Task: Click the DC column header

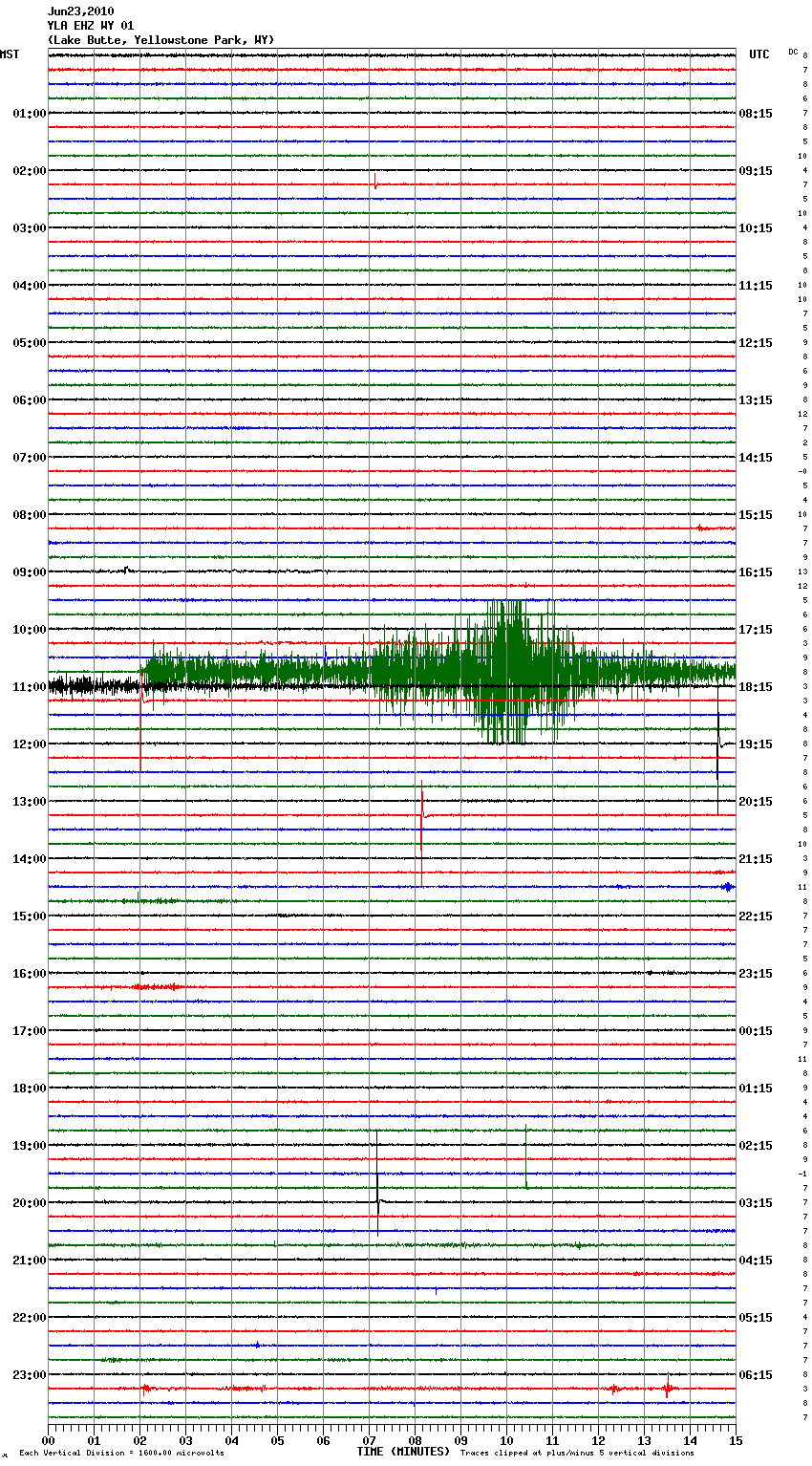Action: coord(793,52)
